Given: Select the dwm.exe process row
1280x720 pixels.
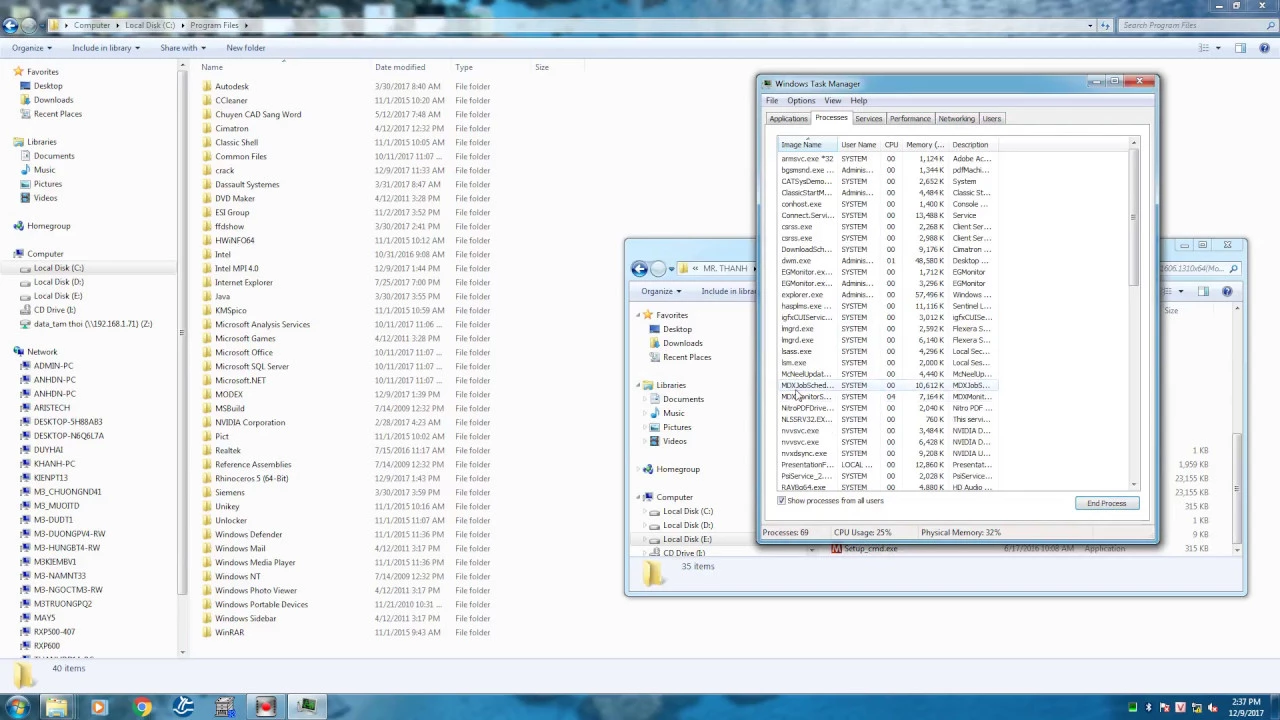Looking at the screenshot, I should tap(888, 261).
